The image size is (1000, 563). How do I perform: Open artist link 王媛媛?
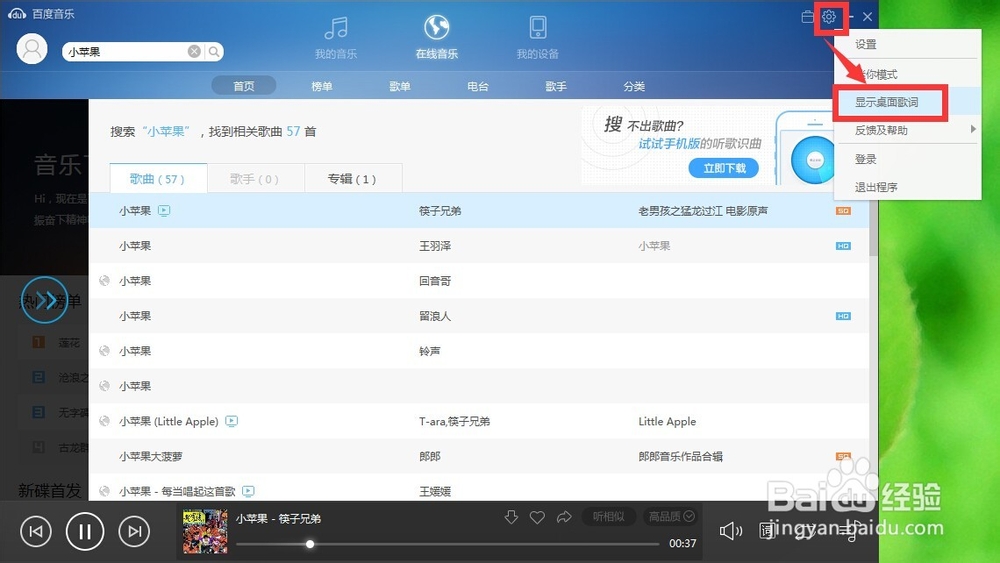435,492
